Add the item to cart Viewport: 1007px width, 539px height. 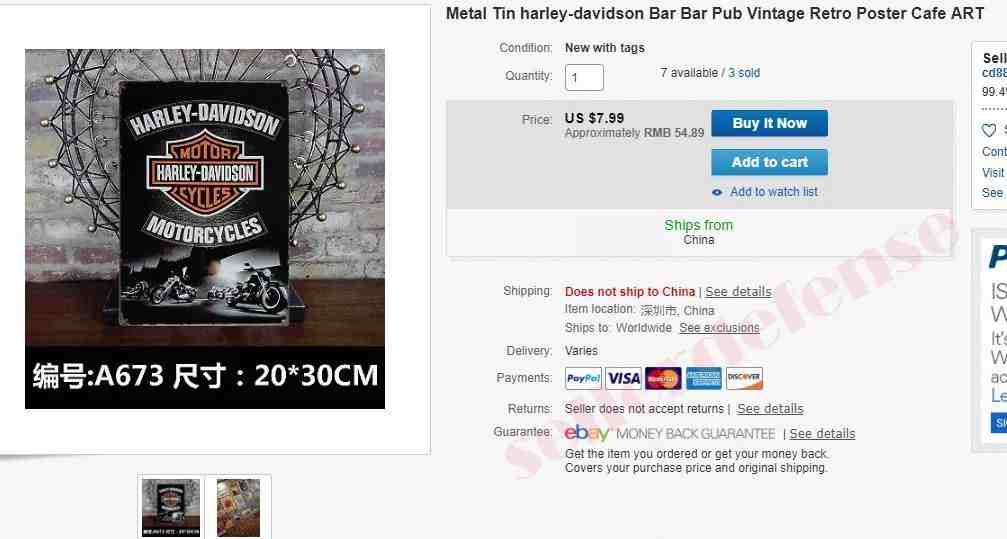769,162
